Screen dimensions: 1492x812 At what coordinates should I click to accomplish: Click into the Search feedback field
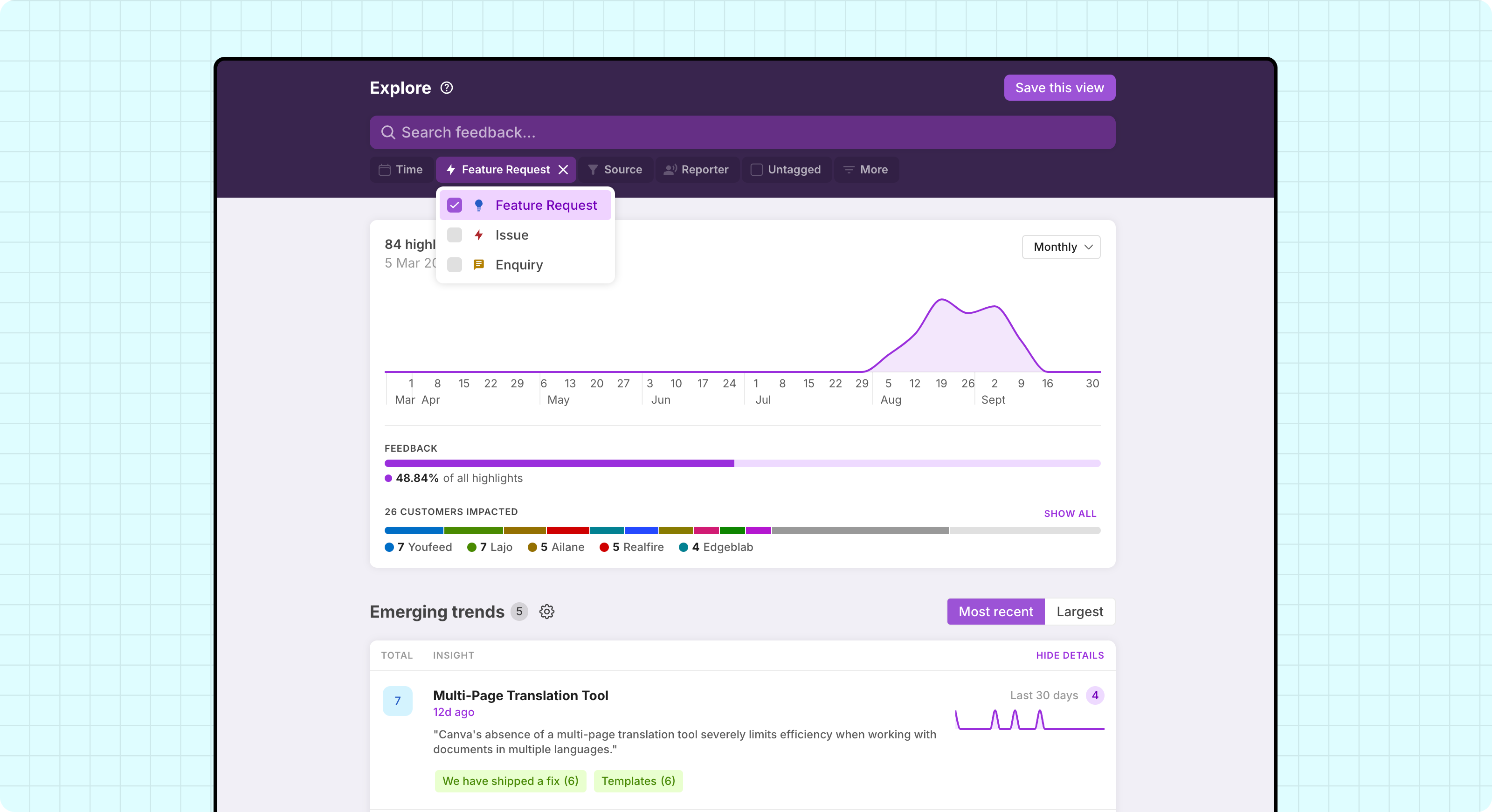pos(741,133)
